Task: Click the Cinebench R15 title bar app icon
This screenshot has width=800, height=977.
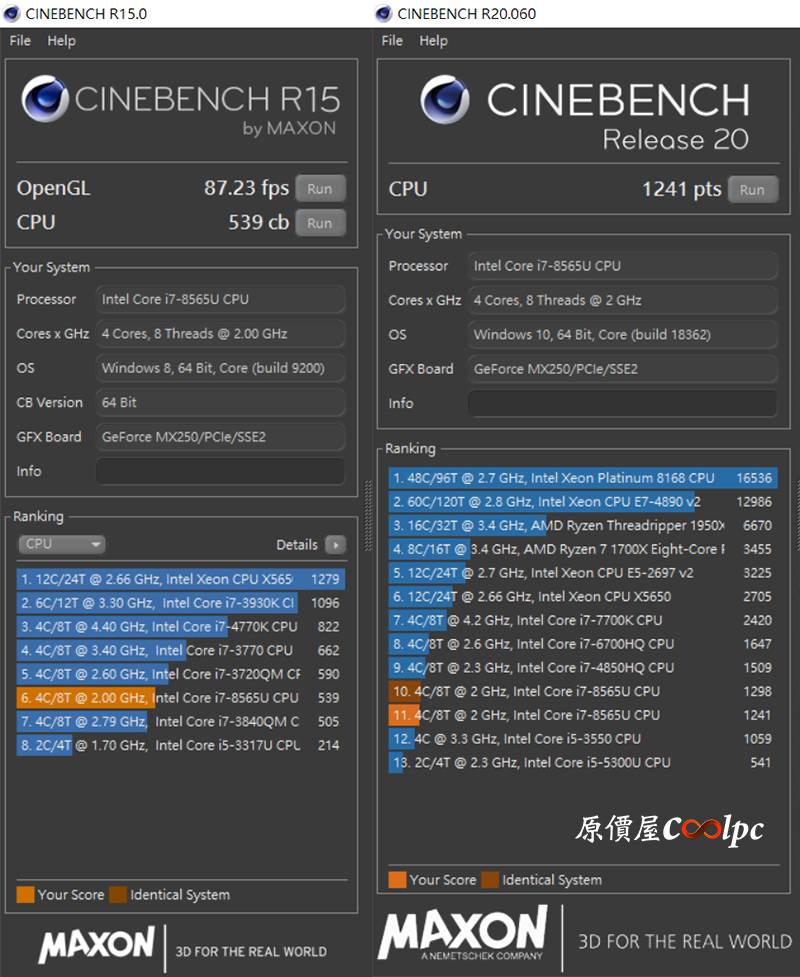Action: (11, 13)
